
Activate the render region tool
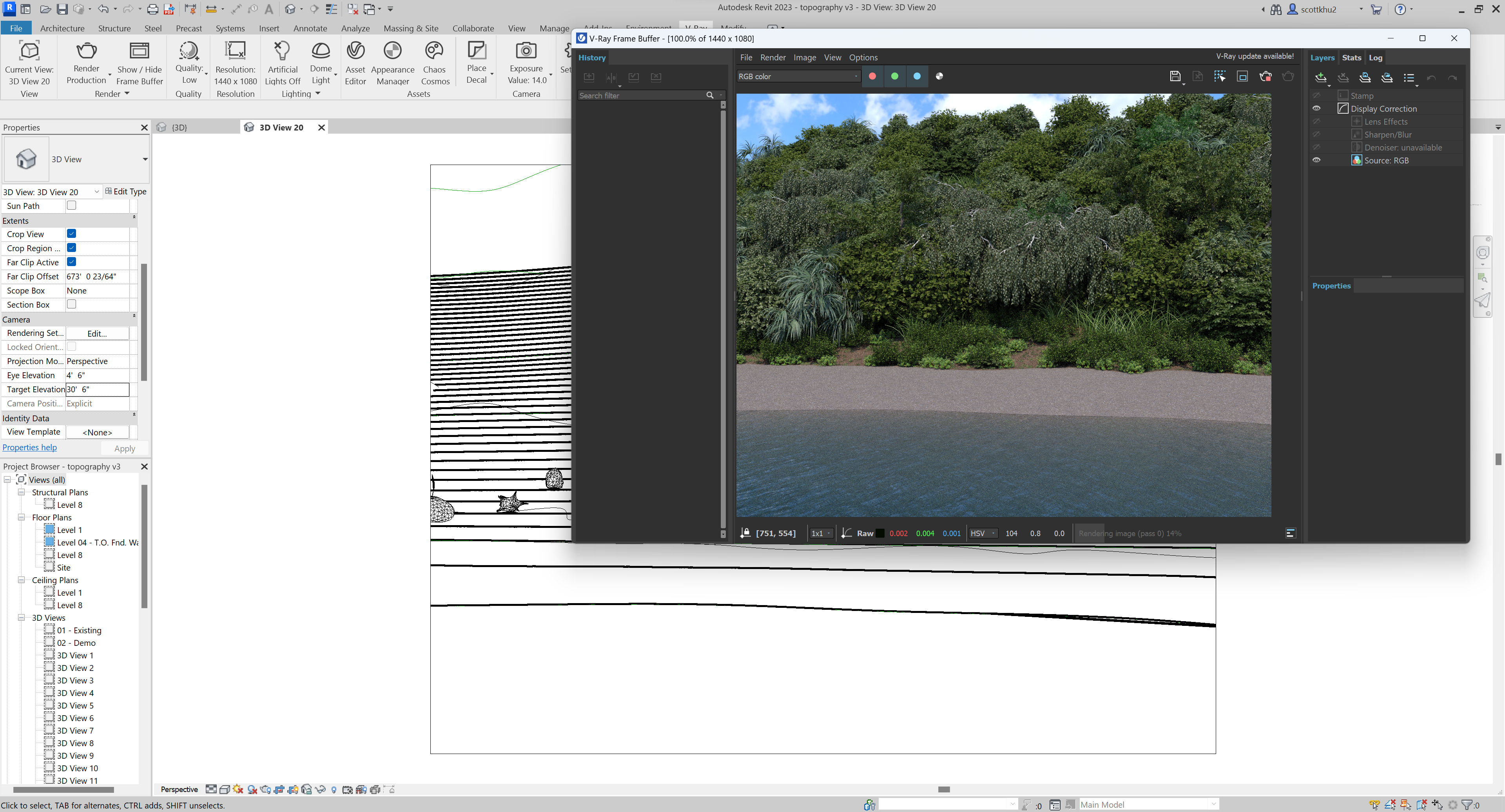pyautogui.click(x=1220, y=76)
